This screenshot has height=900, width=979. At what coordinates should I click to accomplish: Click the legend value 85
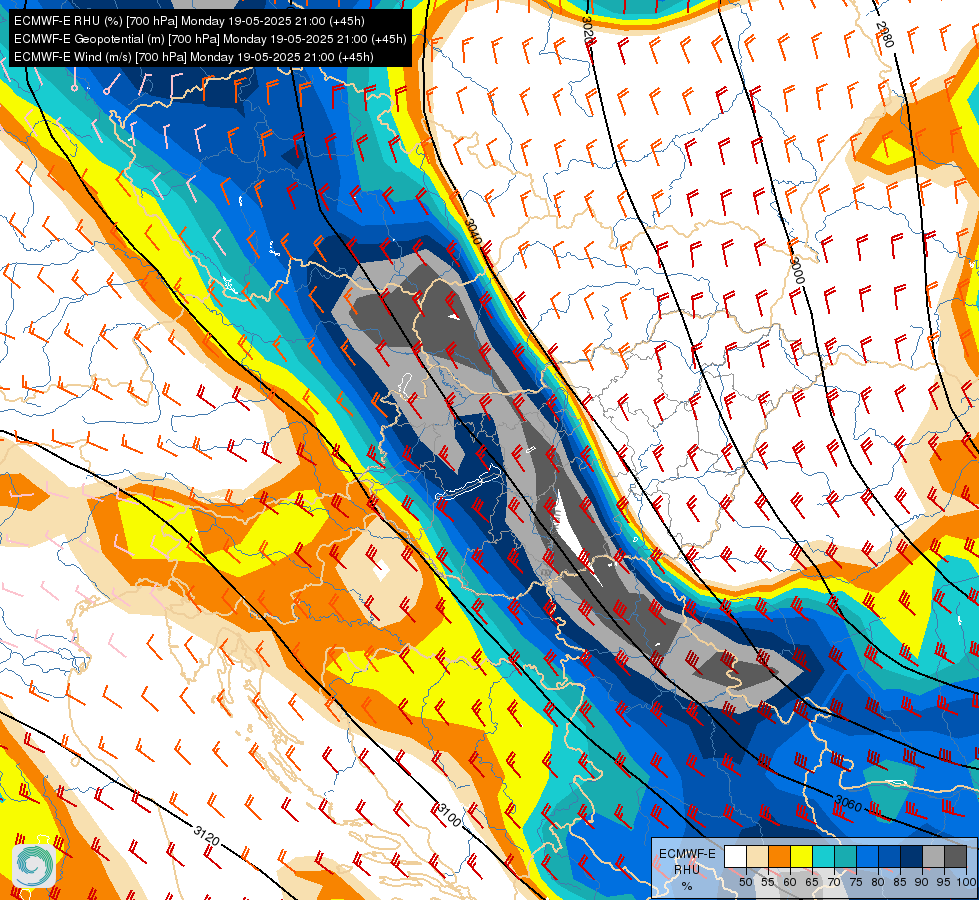(x=900, y=882)
